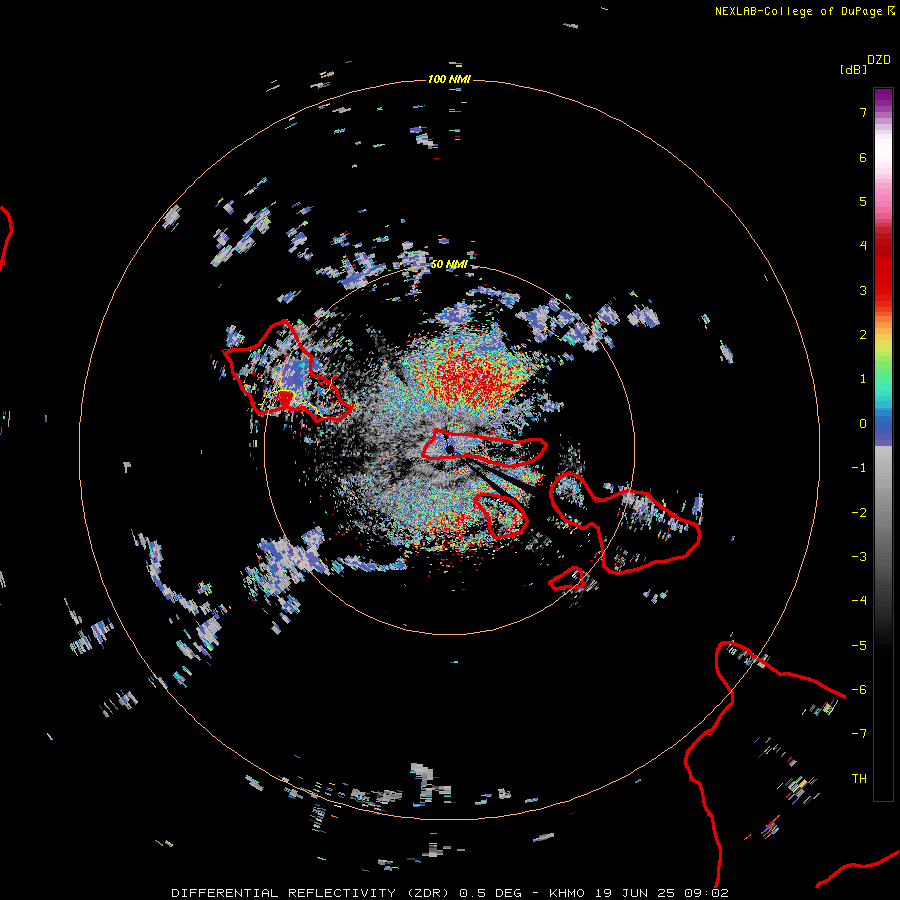The width and height of the screenshot is (900, 900).
Task: Click the 100 NMI range ring label
Action: [449, 79]
